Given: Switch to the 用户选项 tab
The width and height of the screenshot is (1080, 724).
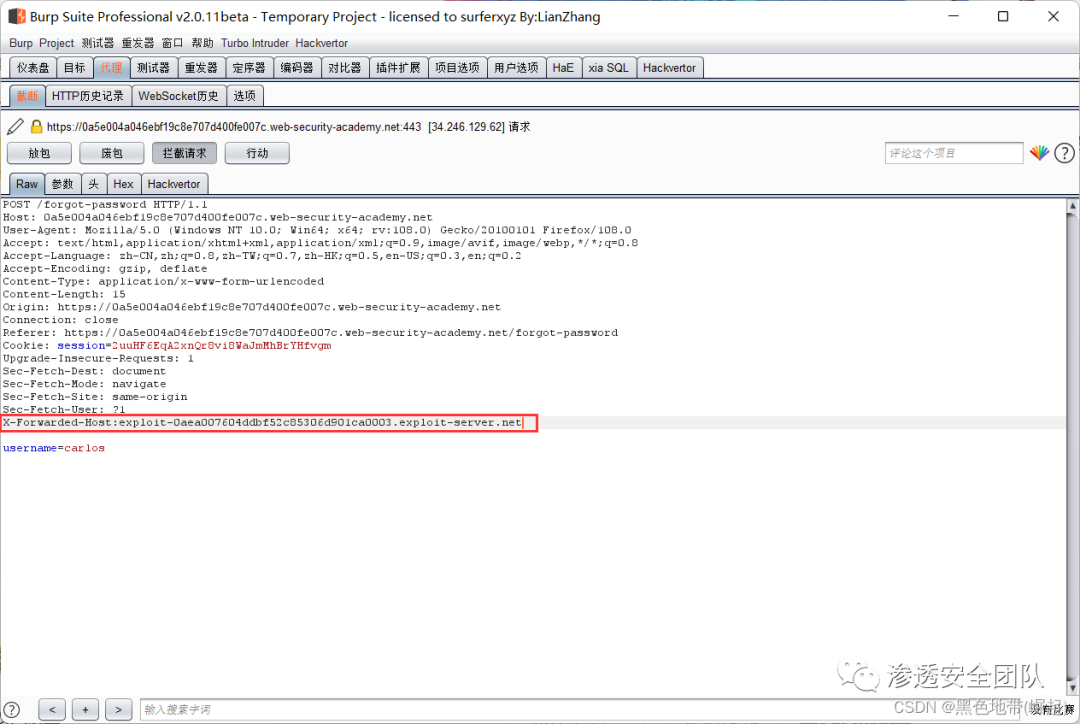Looking at the screenshot, I should tap(516, 68).
